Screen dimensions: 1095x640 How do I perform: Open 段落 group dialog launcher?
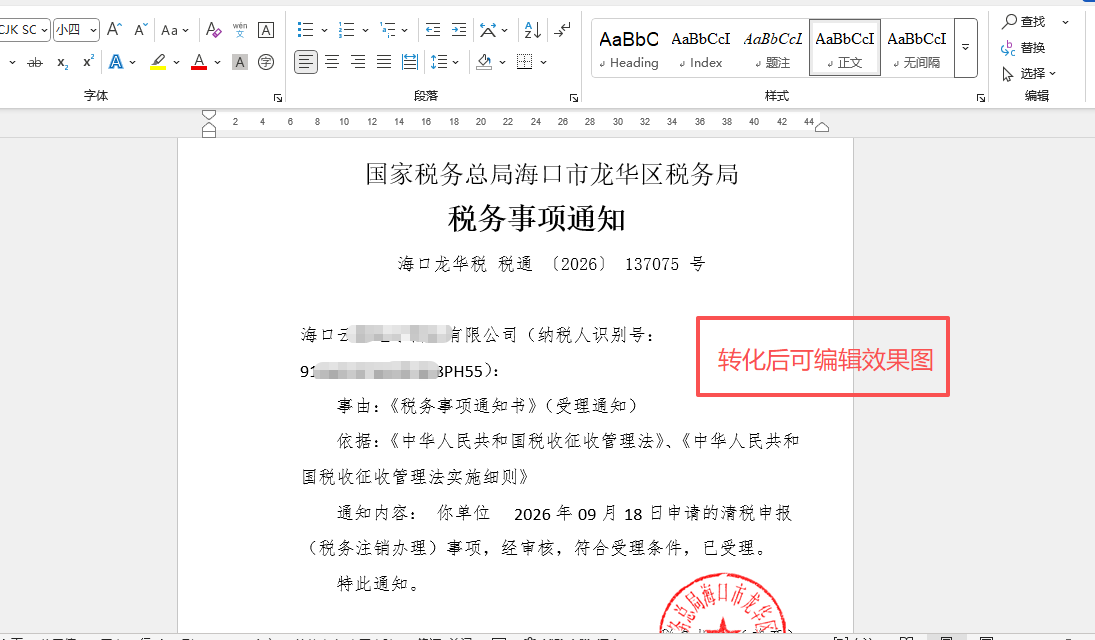574,98
